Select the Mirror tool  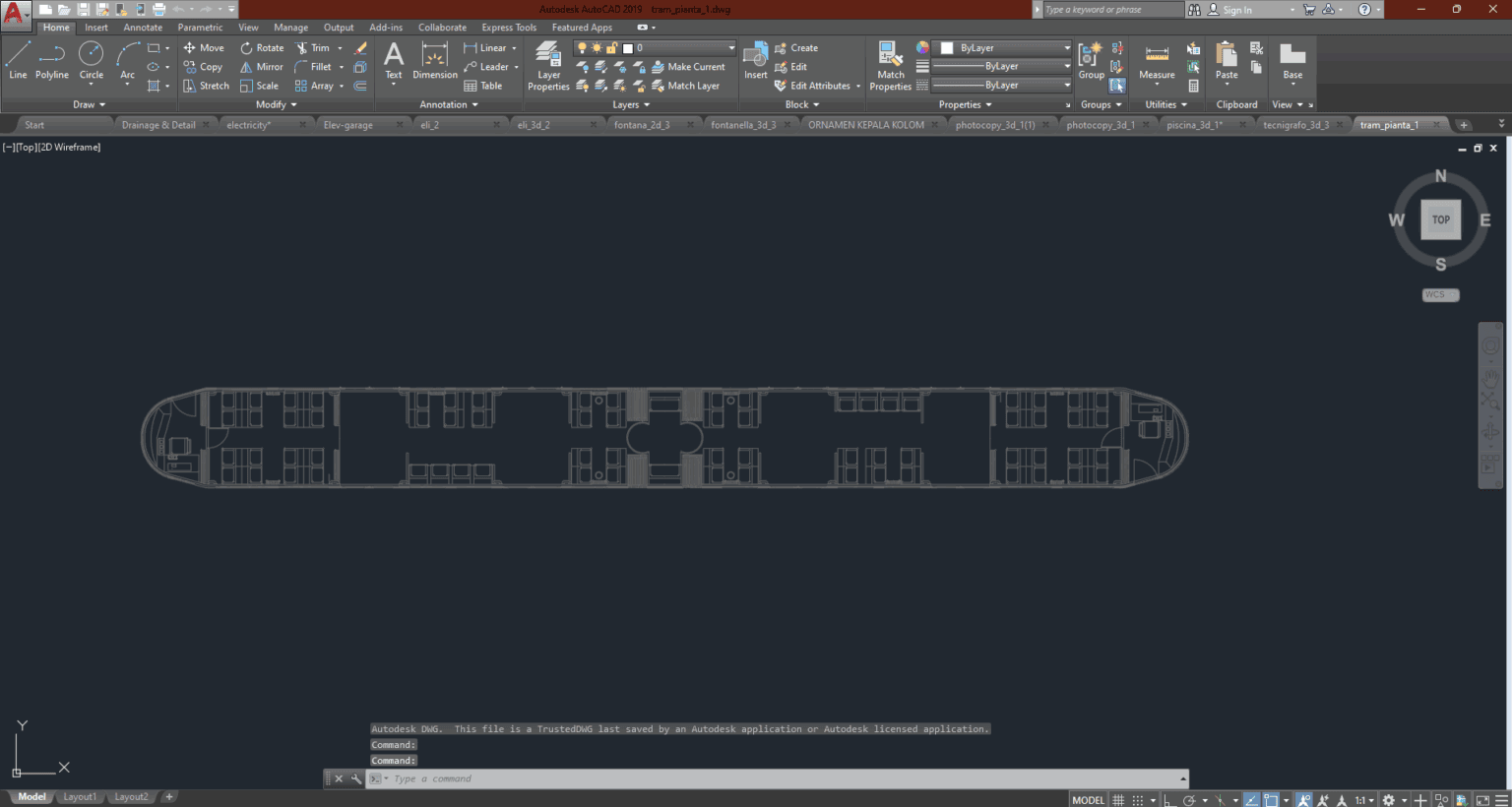(261, 66)
